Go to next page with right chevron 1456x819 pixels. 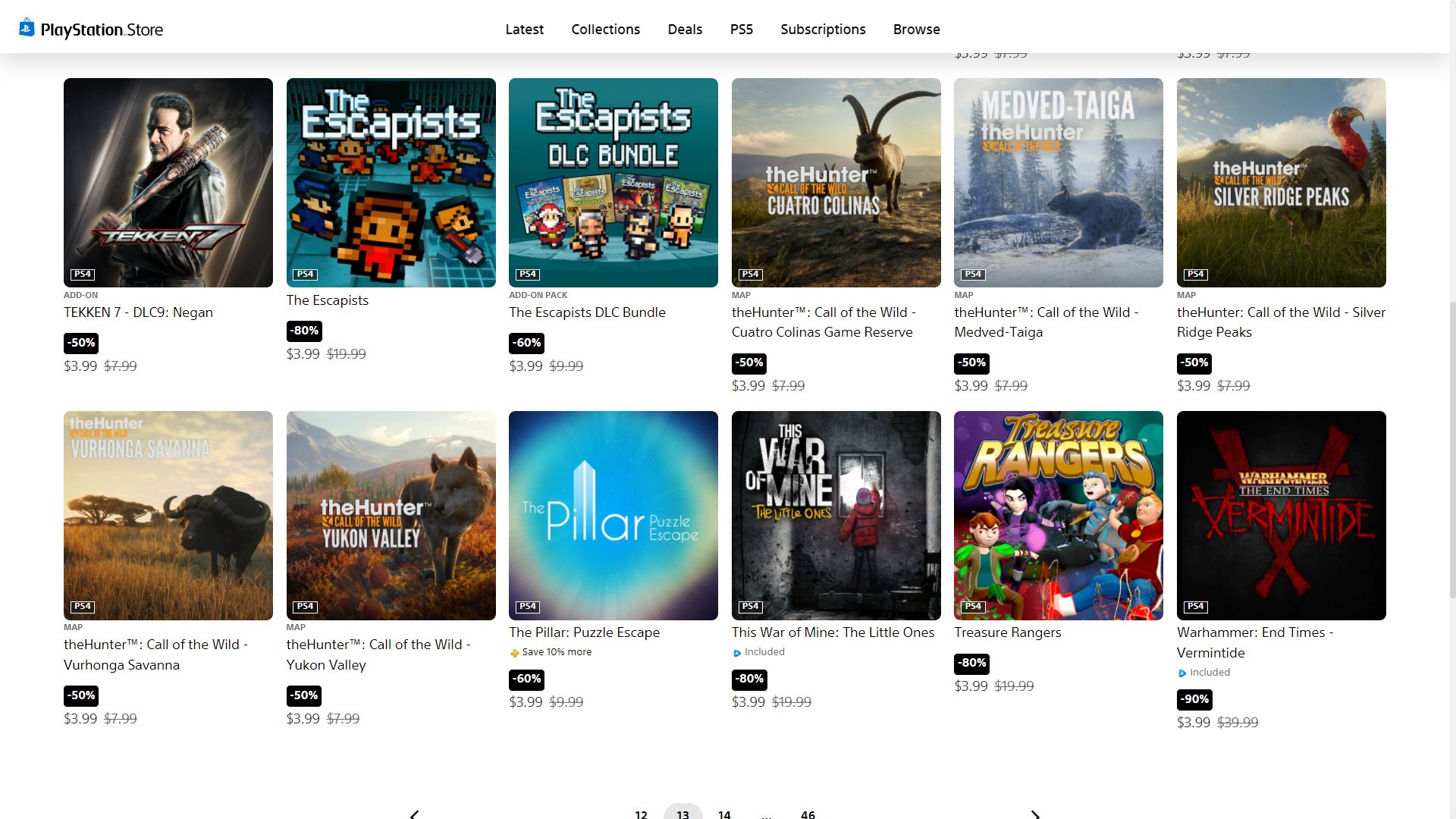point(1035,814)
